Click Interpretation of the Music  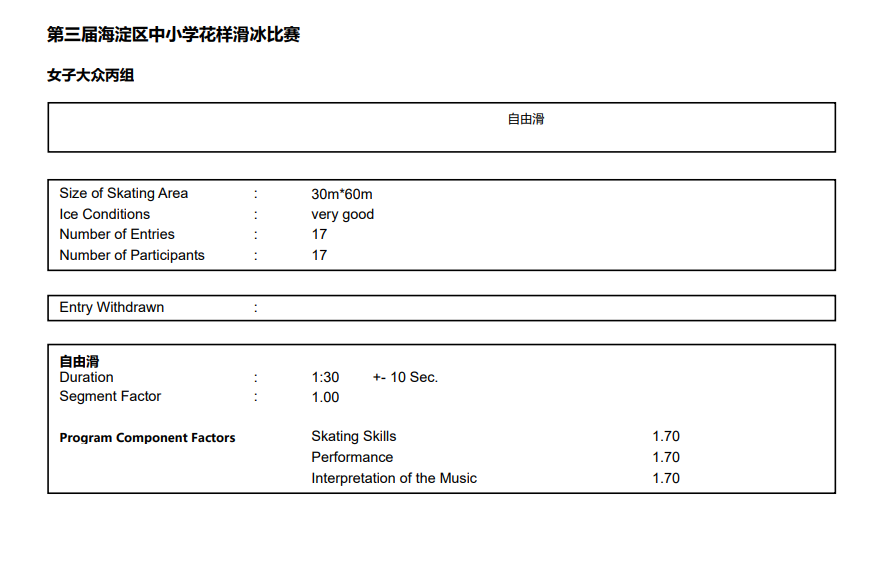[394, 478]
